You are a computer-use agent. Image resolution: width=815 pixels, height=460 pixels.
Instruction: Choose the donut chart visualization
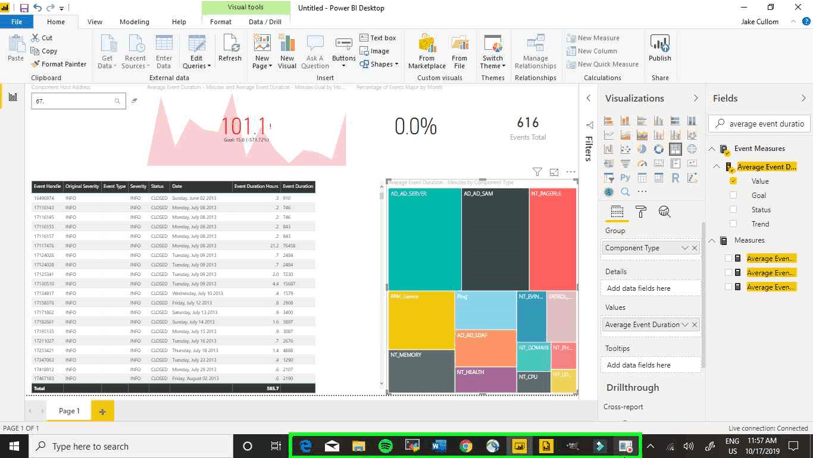click(x=659, y=149)
